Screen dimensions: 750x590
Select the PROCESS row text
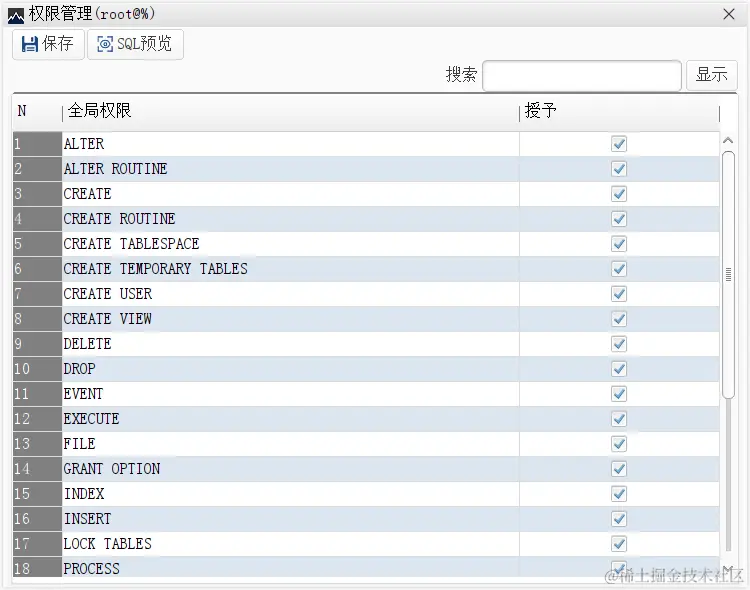point(91,568)
